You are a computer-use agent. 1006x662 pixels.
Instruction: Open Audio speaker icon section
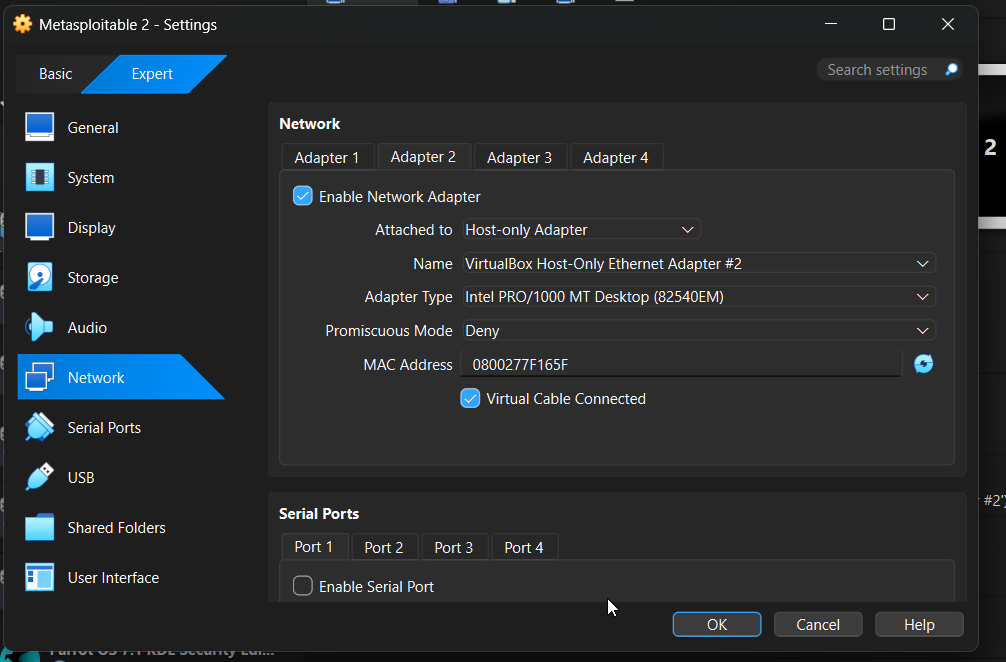tap(40, 327)
